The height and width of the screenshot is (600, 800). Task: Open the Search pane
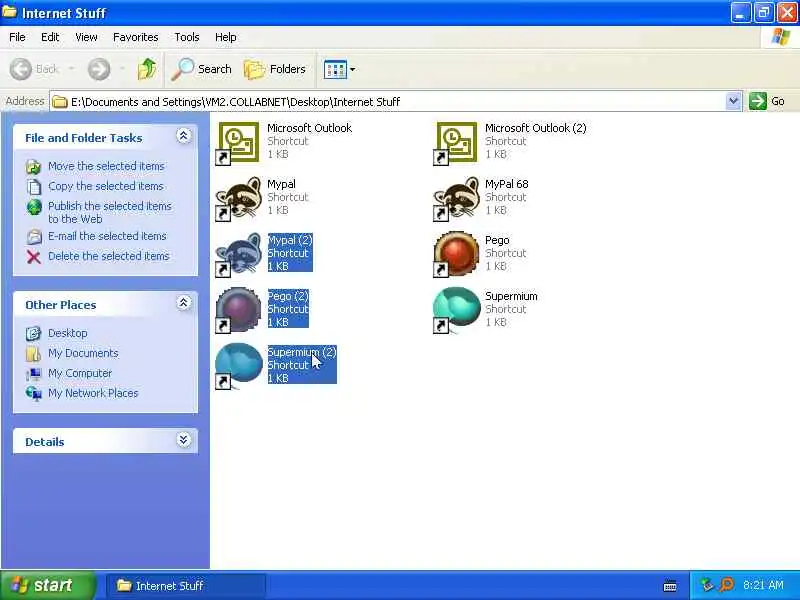[202, 69]
